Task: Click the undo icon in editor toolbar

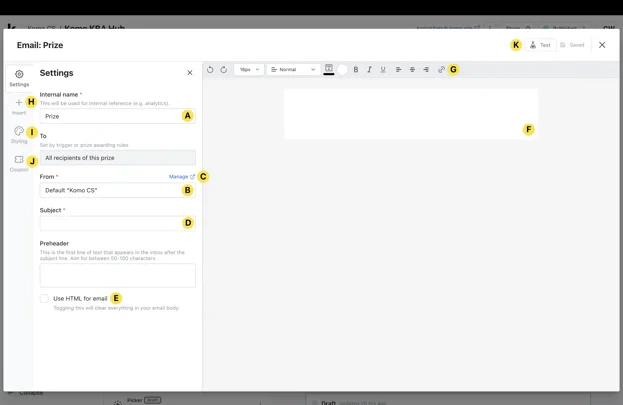Action: pyautogui.click(x=210, y=70)
